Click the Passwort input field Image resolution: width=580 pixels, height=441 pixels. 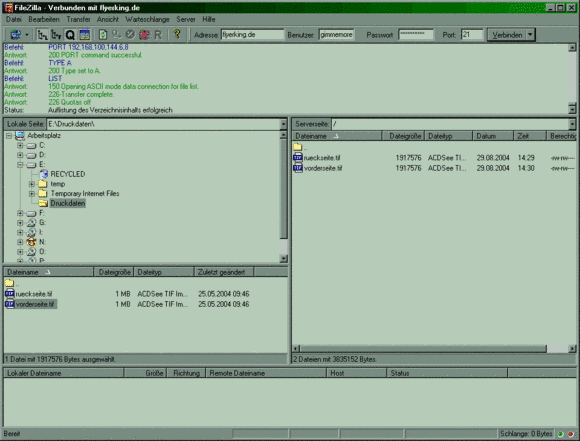416,35
